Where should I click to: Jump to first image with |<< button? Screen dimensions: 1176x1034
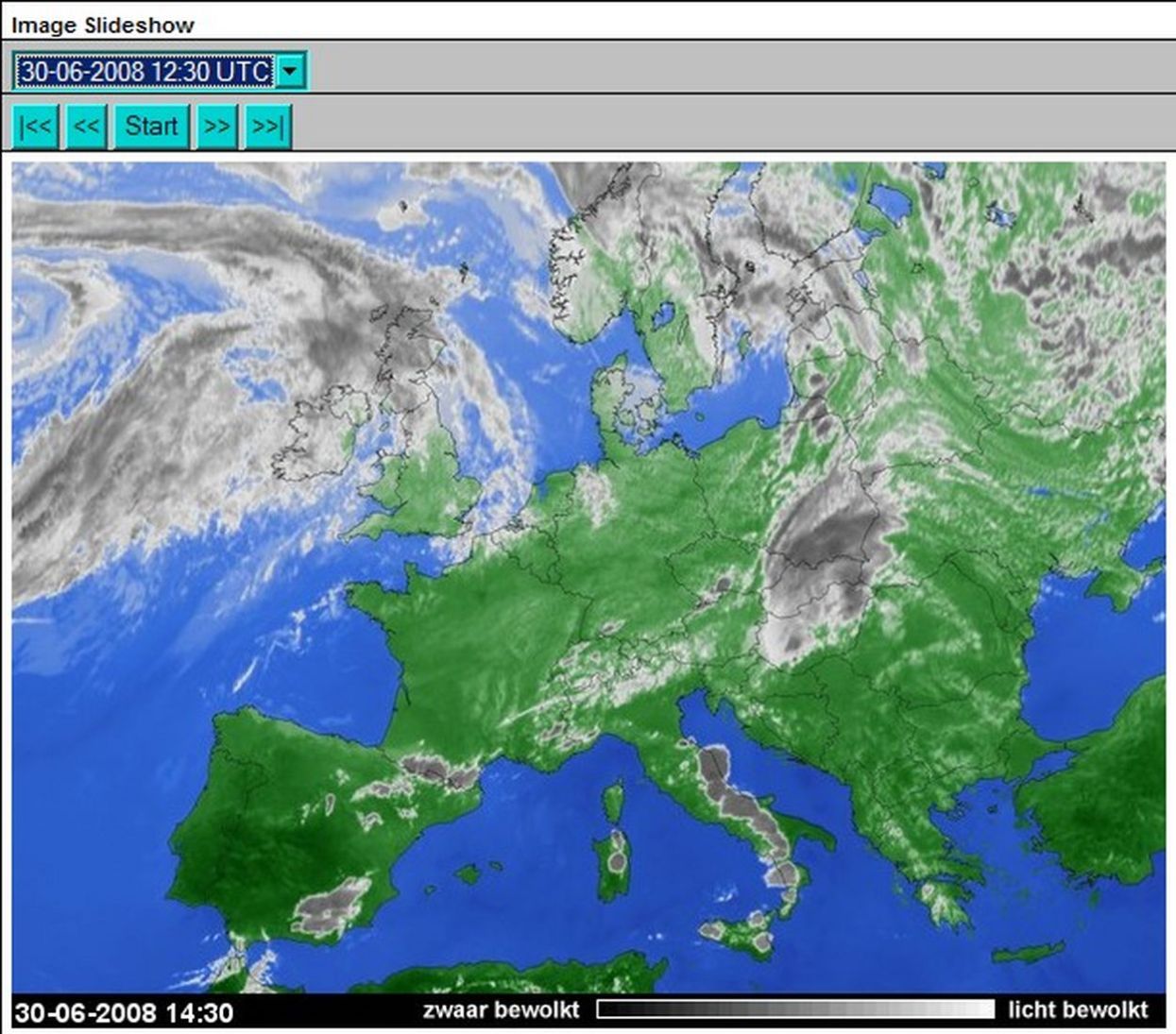pyautogui.click(x=36, y=127)
